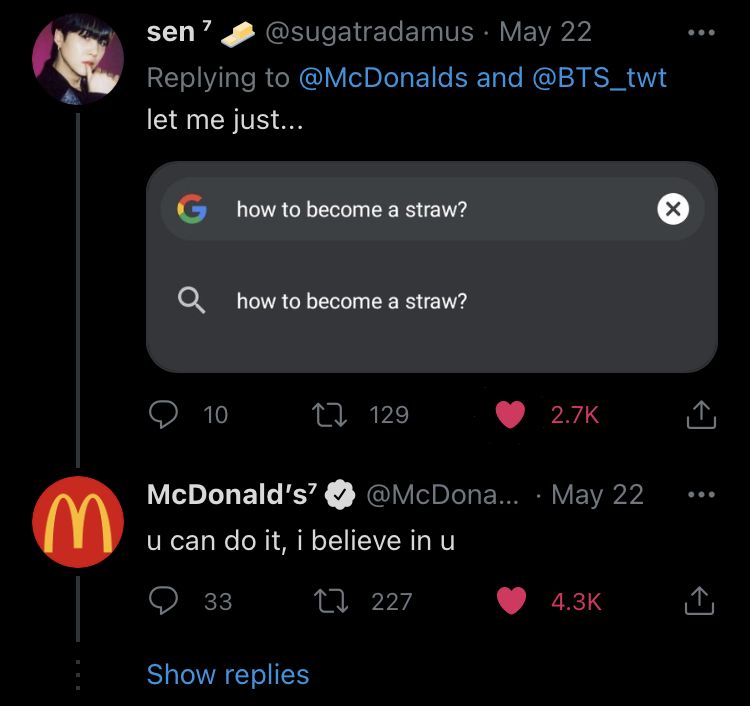Screen dimensions: 750x706
Task: Expand the Show replies link
Action: (228, 674)
